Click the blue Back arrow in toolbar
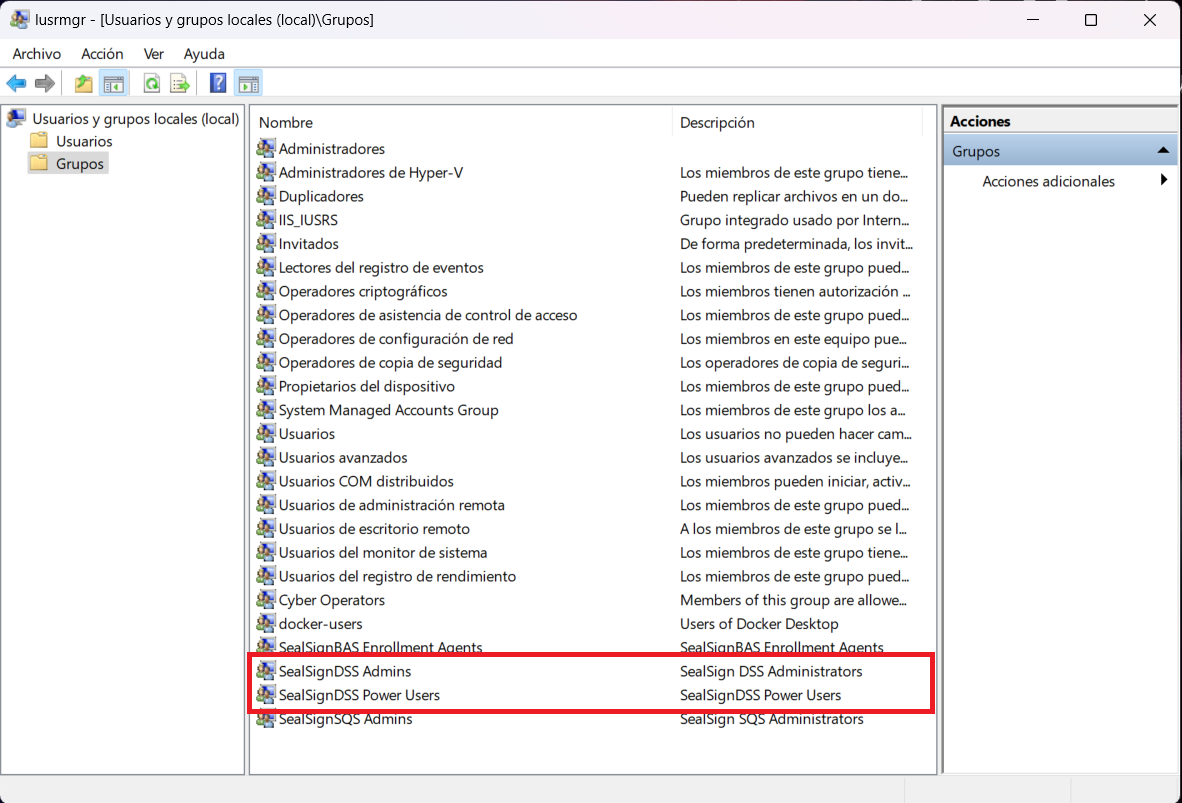Image resolution: width=1182 pixels, height=803 pixels. tap(16, 84)
